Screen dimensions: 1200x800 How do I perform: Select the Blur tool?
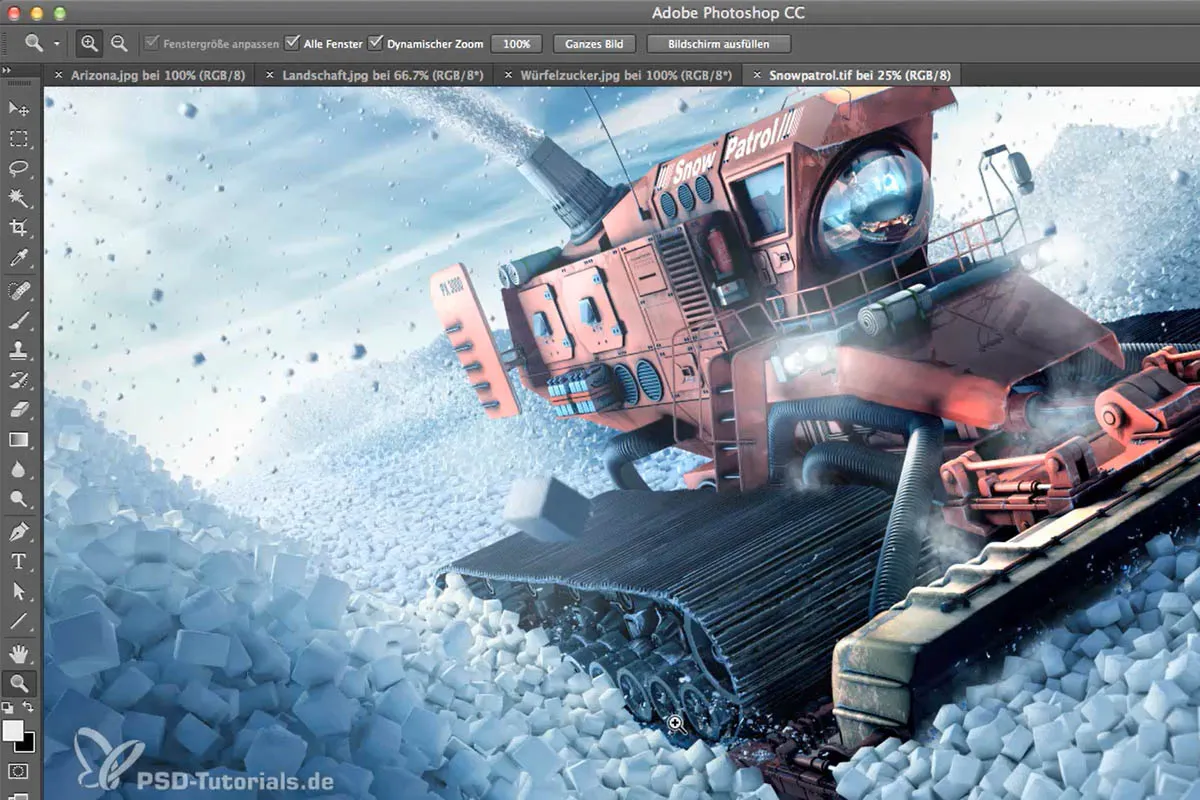[x=19, y=469]
